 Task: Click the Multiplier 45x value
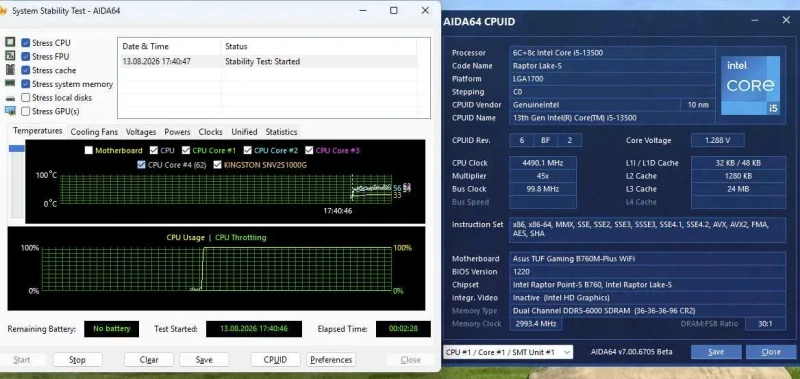pos(543,176)
